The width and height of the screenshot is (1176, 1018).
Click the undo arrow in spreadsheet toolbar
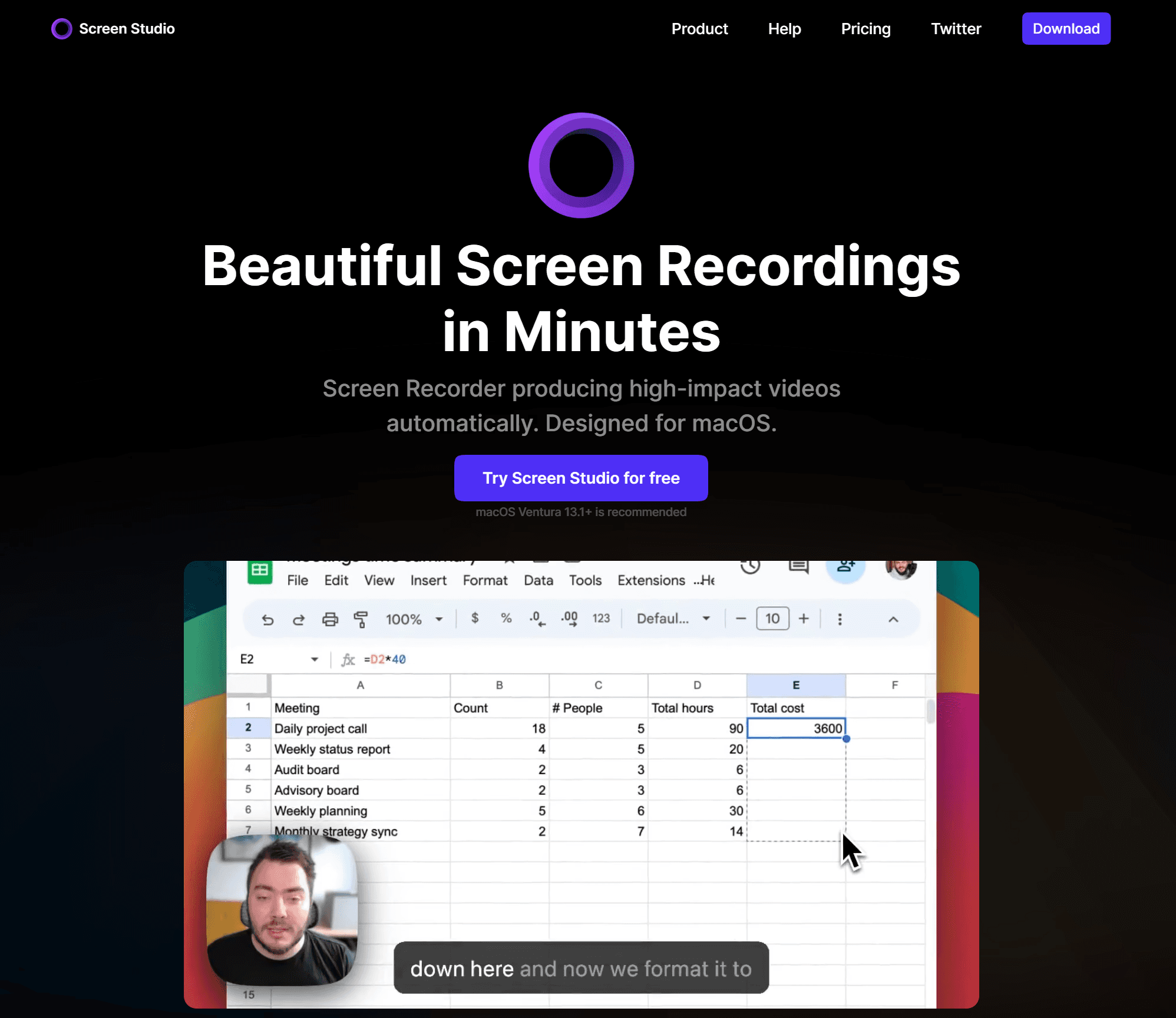click(x=267, y=619)
